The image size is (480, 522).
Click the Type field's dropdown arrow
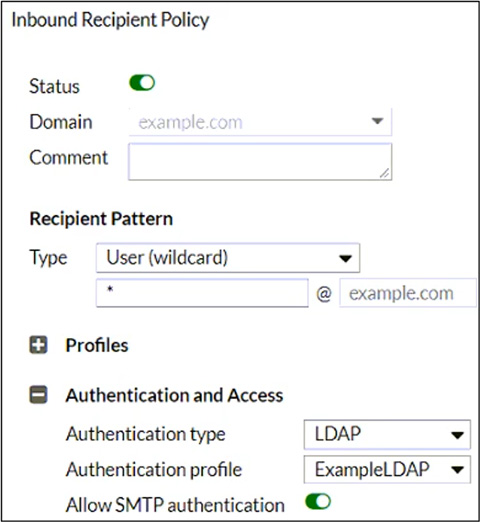[345, 258]
